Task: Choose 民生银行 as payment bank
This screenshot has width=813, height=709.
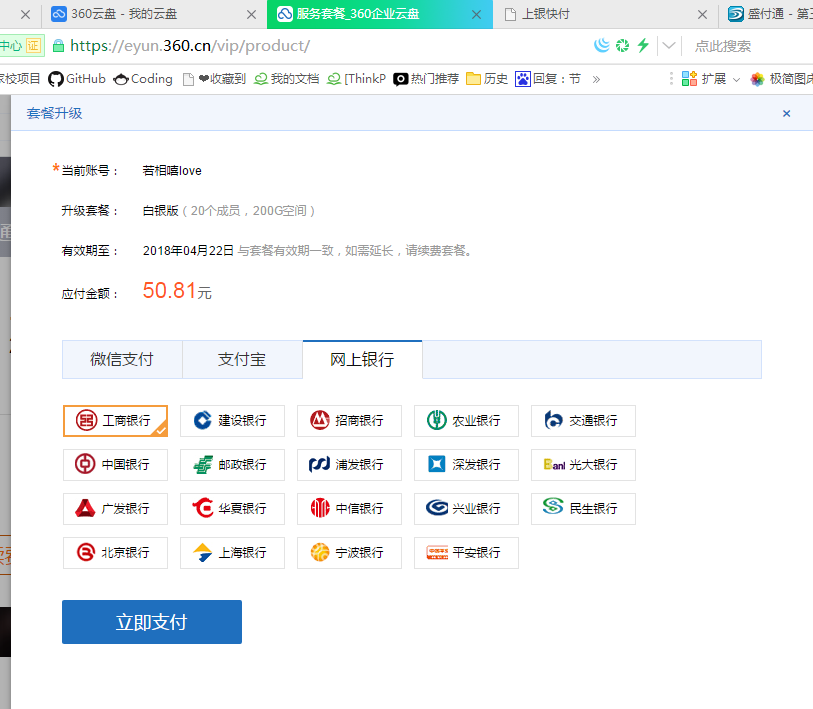Action: (583, 509)
